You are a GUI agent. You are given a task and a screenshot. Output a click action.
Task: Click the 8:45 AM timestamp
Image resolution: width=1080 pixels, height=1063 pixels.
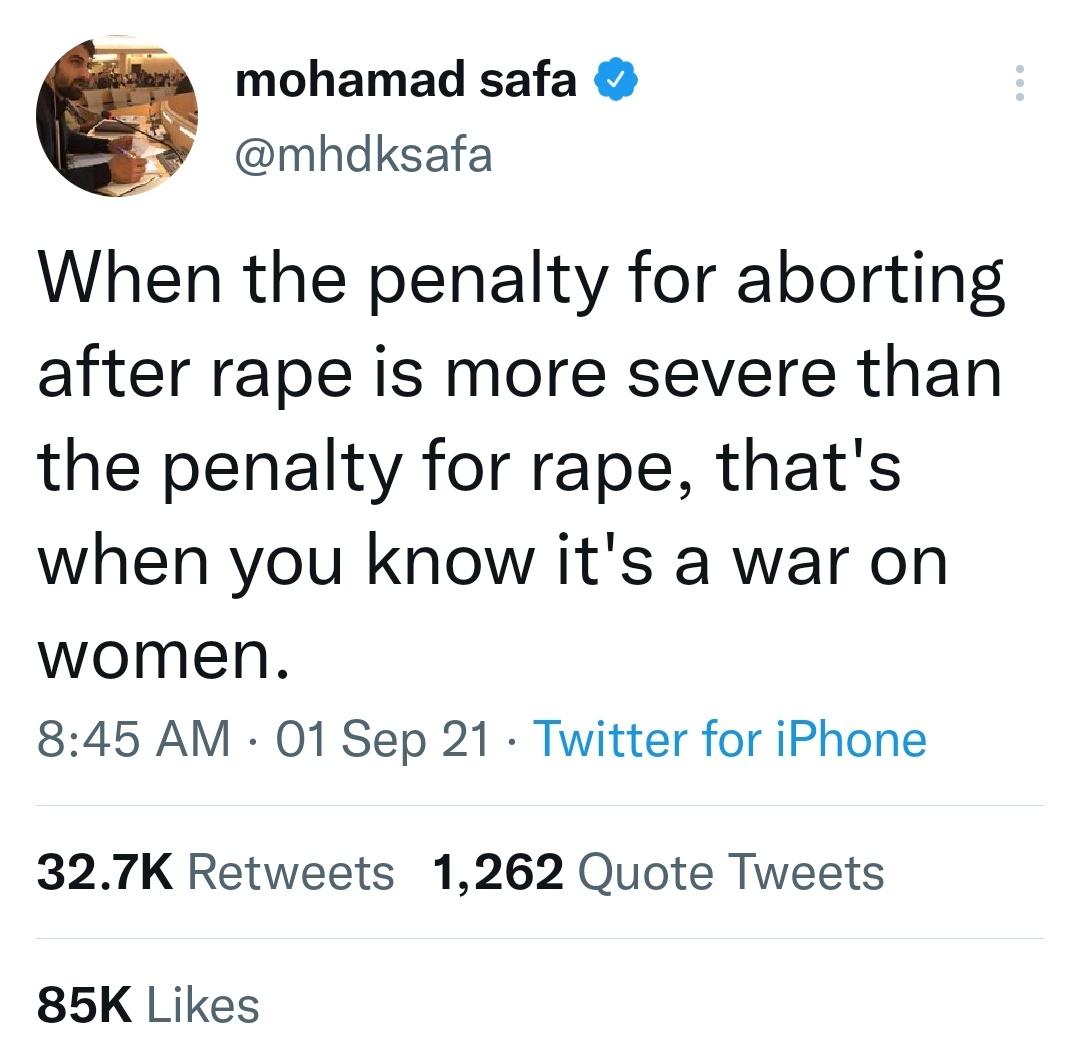coord(133,740)
